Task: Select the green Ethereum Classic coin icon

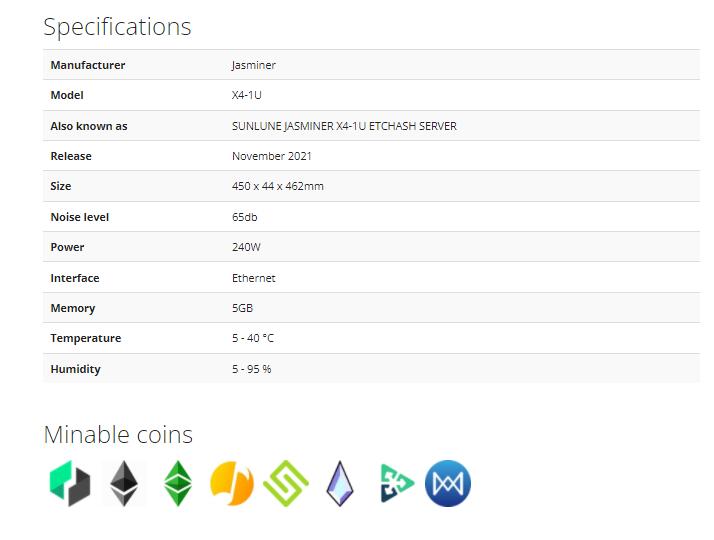Action: click(x=178, y=484)
